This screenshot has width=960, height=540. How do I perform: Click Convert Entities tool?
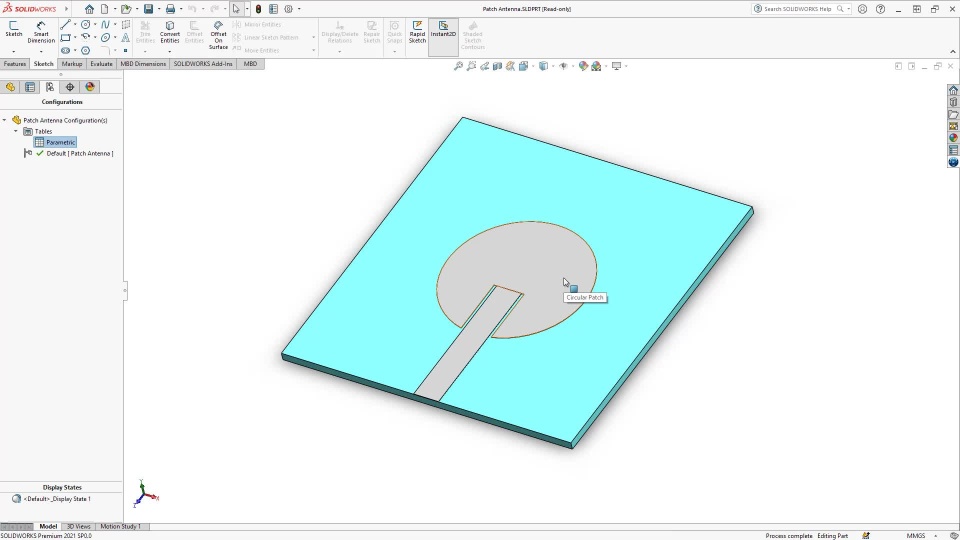click(170, 32)
